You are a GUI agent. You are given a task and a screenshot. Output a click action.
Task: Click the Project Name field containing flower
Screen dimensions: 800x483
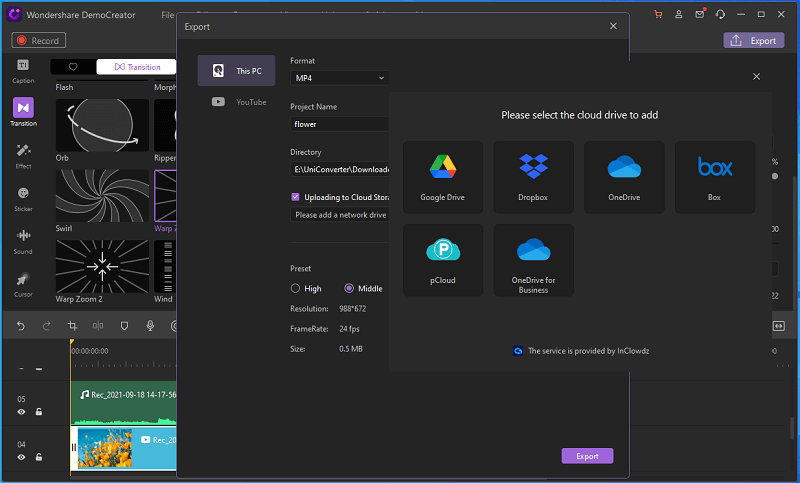click(x=339, y=124)
